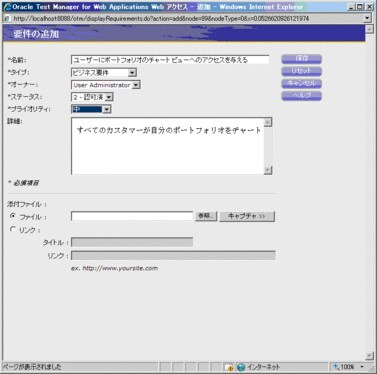377x374 pixels.
Task: Click the disabled リンク URL field
Action: pyautogui.click(x=173, y=255)
